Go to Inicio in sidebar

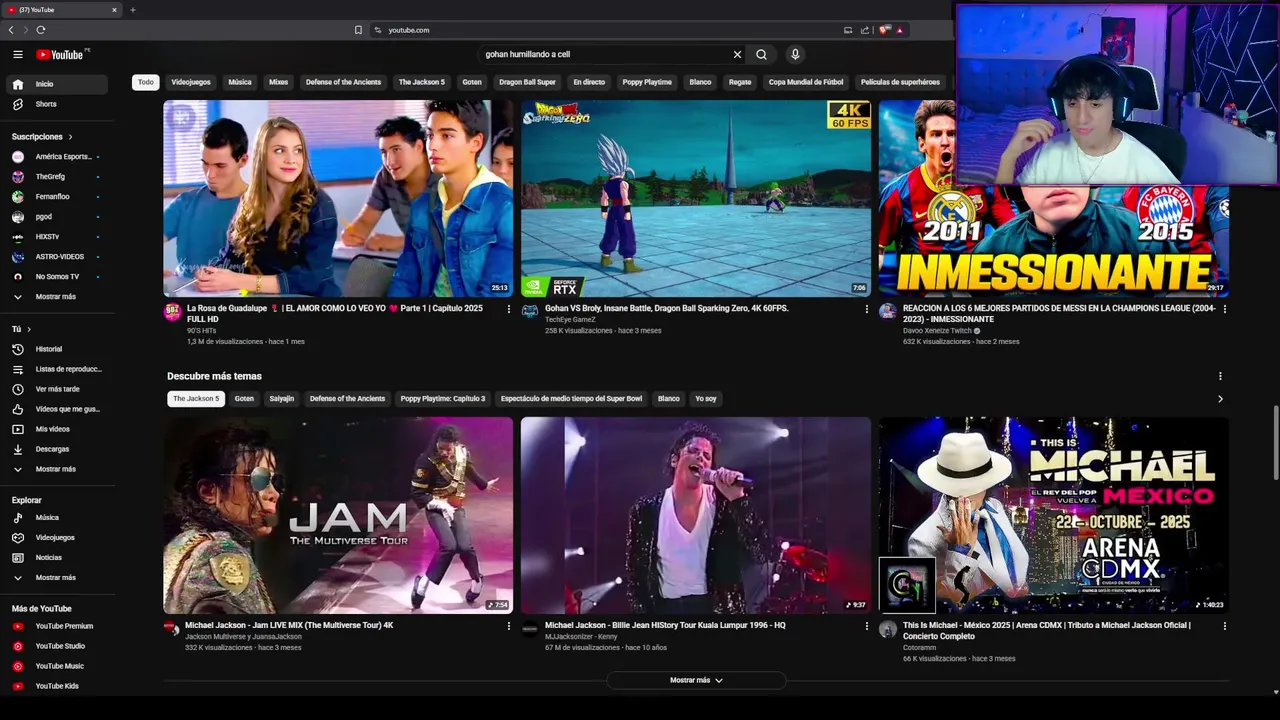[x=56, y=84]
